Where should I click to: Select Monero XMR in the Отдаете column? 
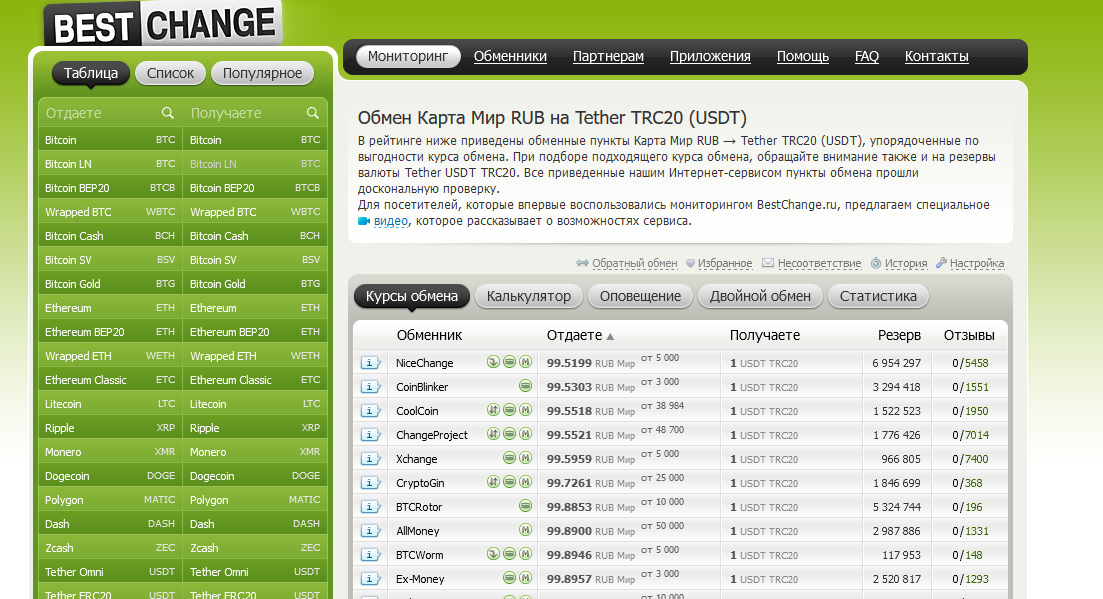tap(110, 452)
